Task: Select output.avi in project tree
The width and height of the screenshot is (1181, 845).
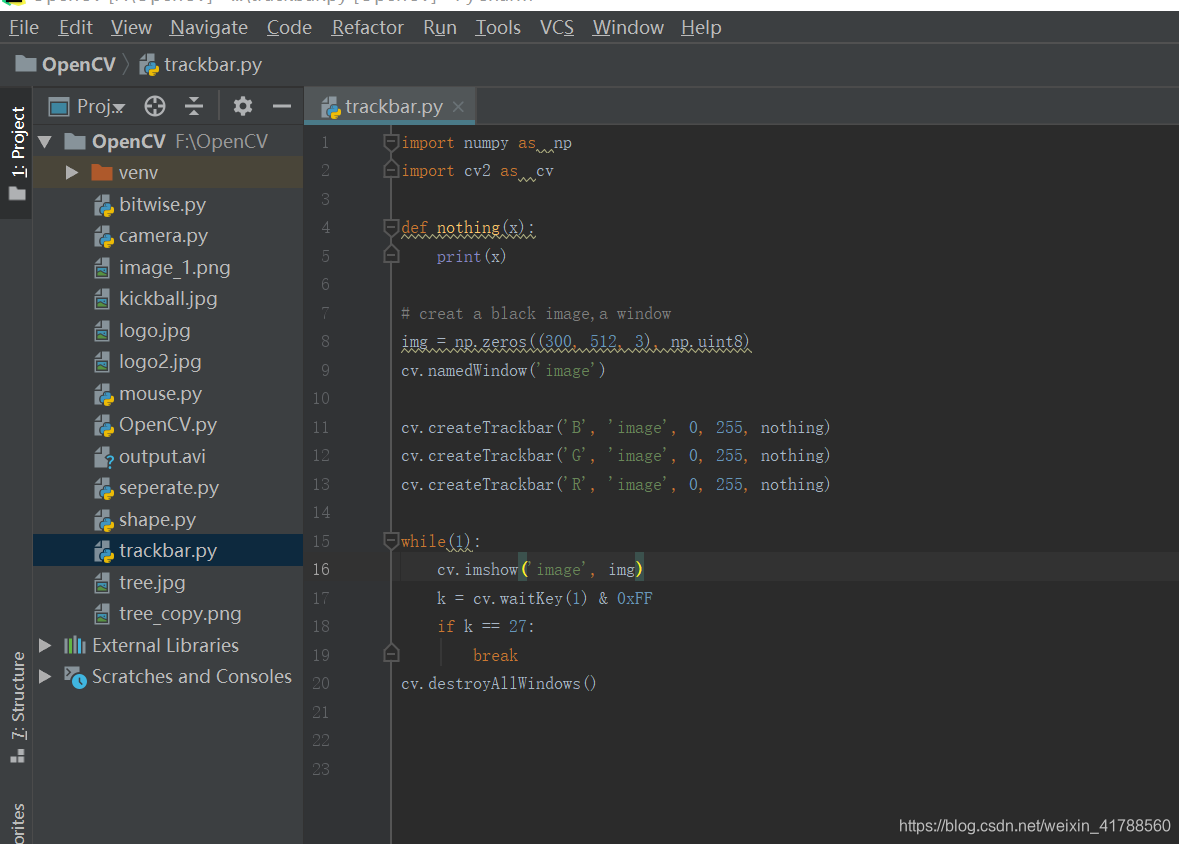Action: pos(161,456)
